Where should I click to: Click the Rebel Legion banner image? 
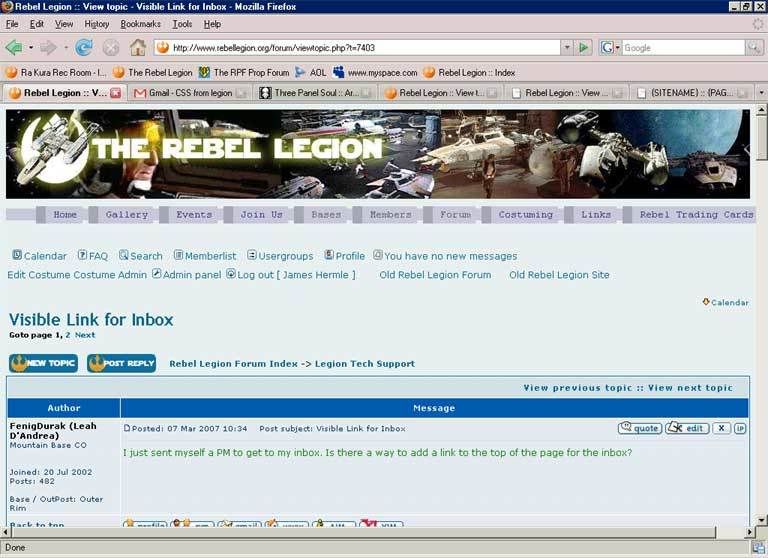[378, 154]
